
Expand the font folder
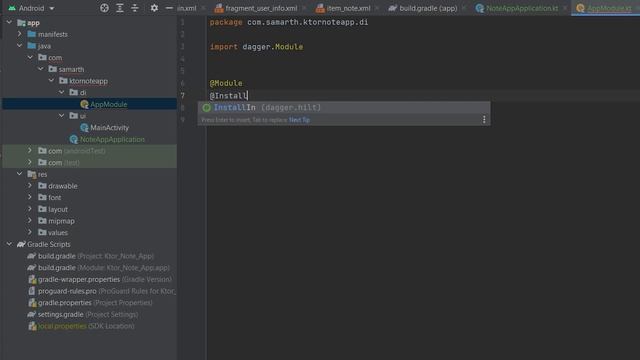(x=30, y=198)
